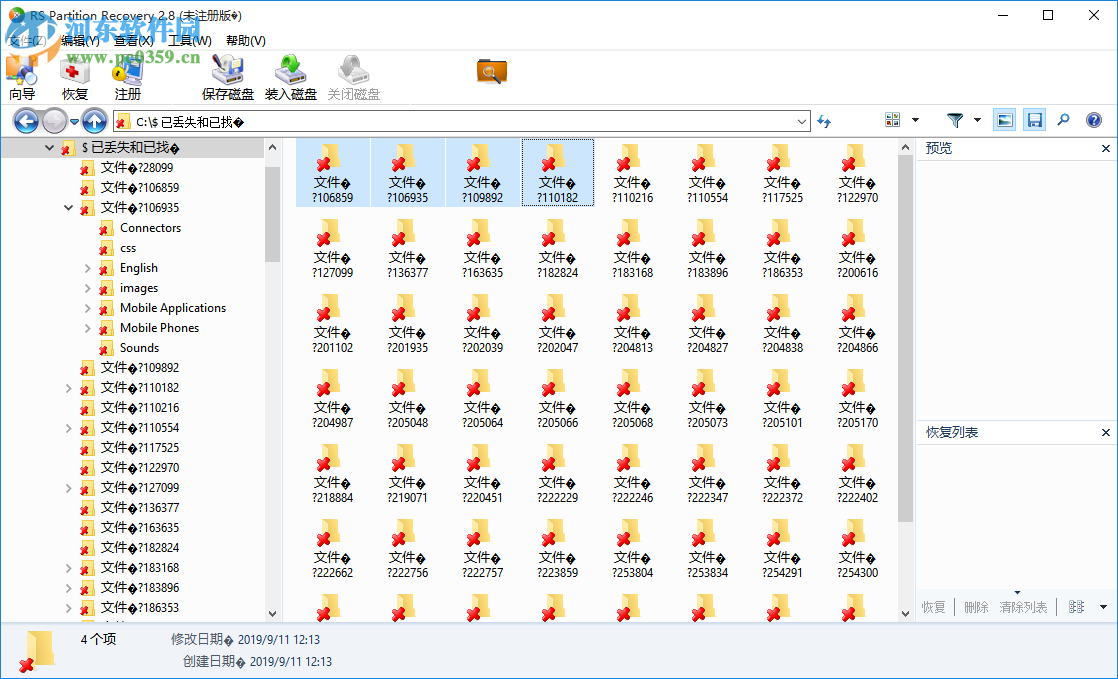Viewport: 1118px width, 679px height.
Task: Toggle the preview panel image icon
Action: point(1003,120)
